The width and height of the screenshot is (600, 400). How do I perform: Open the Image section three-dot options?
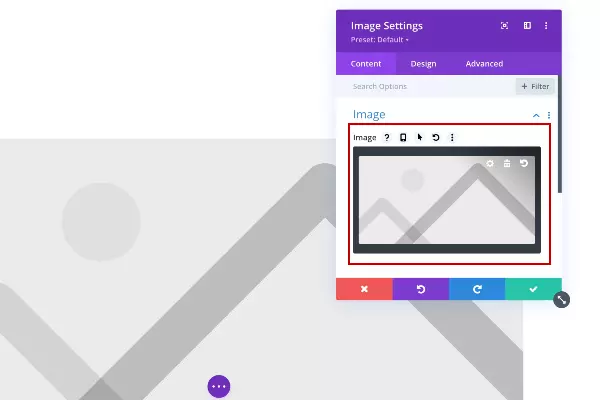click(x=549, y=115)
